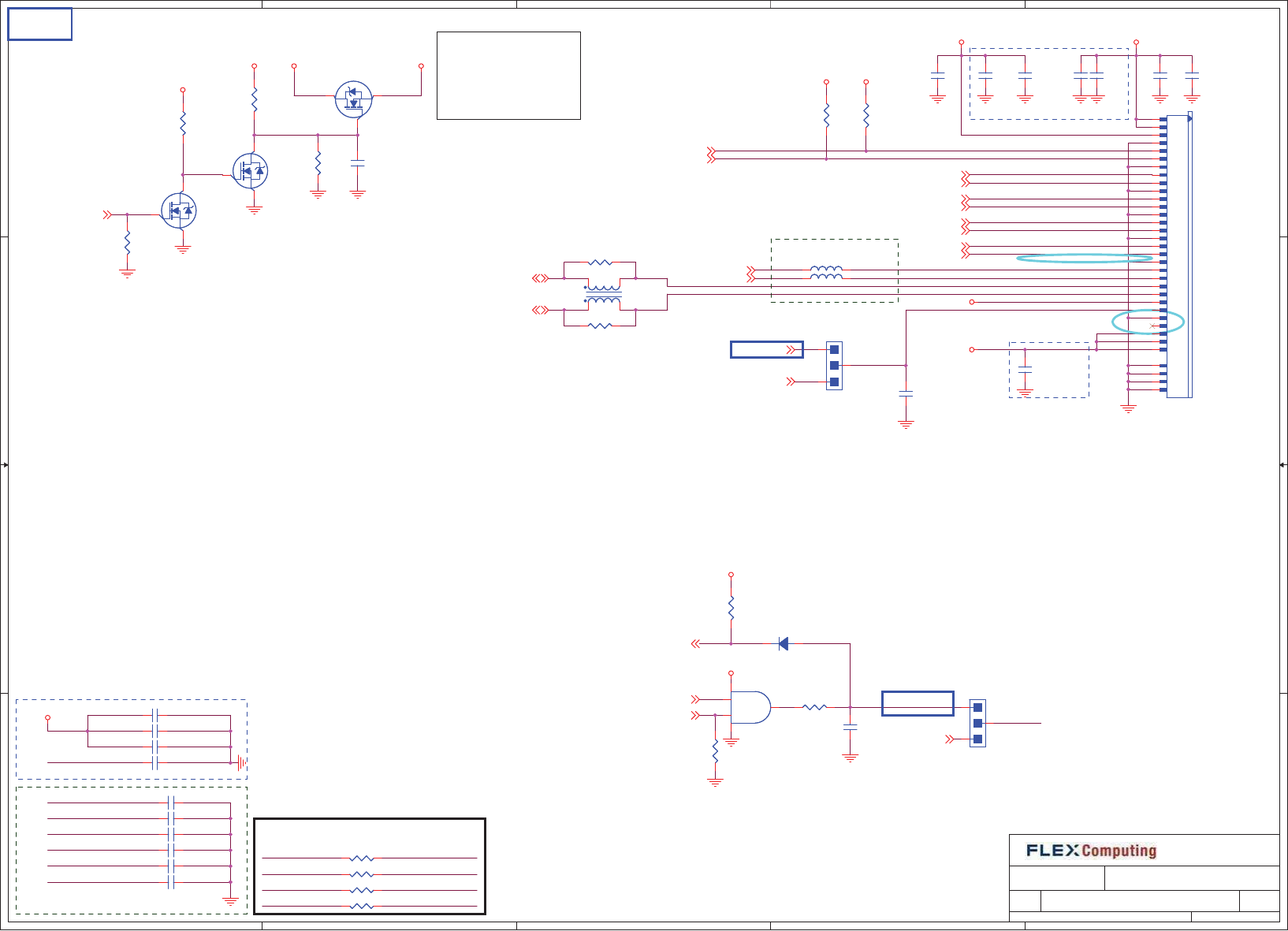Select the top resistor in the bold-bordered box

pyautogui.click(x=362, y=858)
